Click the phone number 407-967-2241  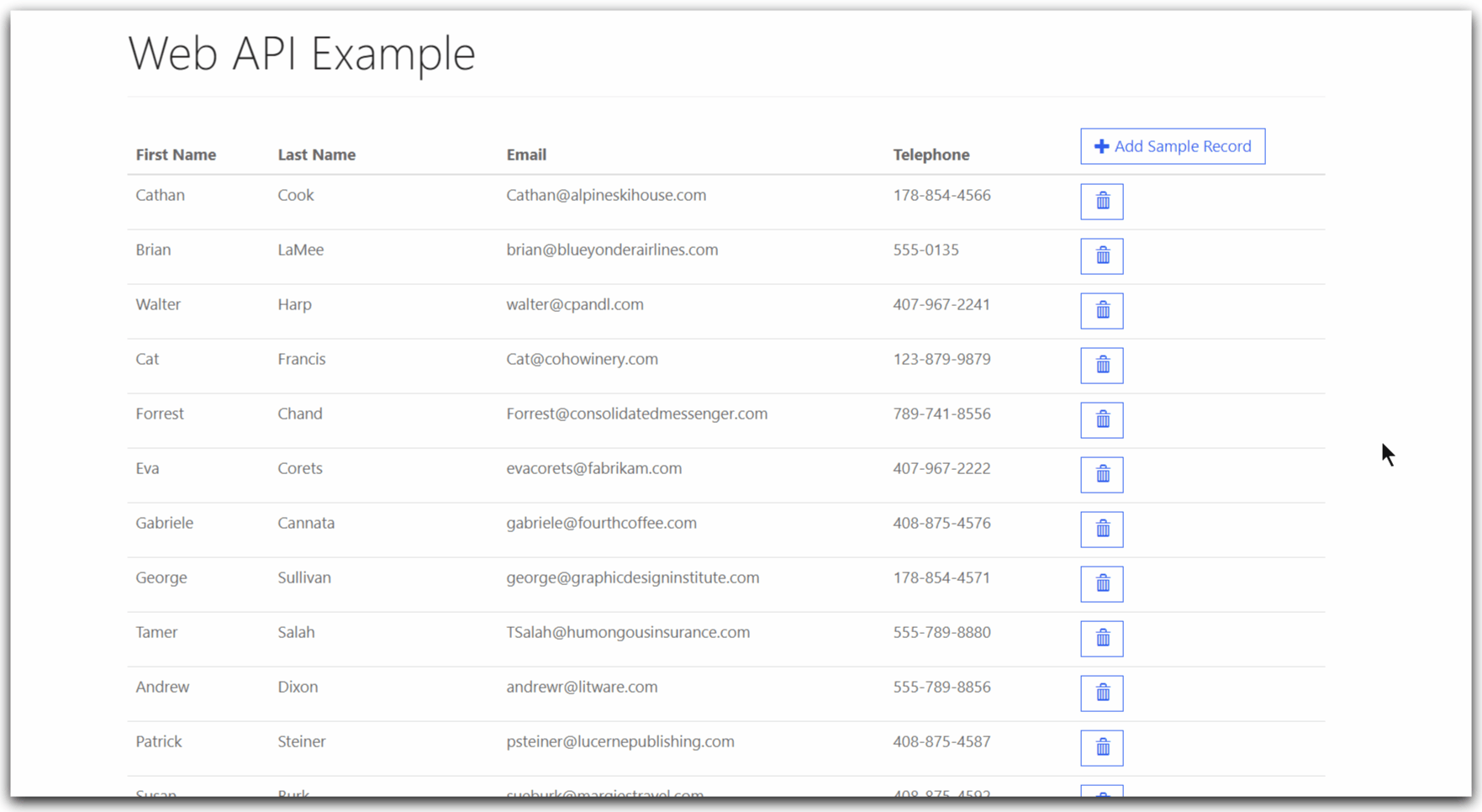[941, 304]
